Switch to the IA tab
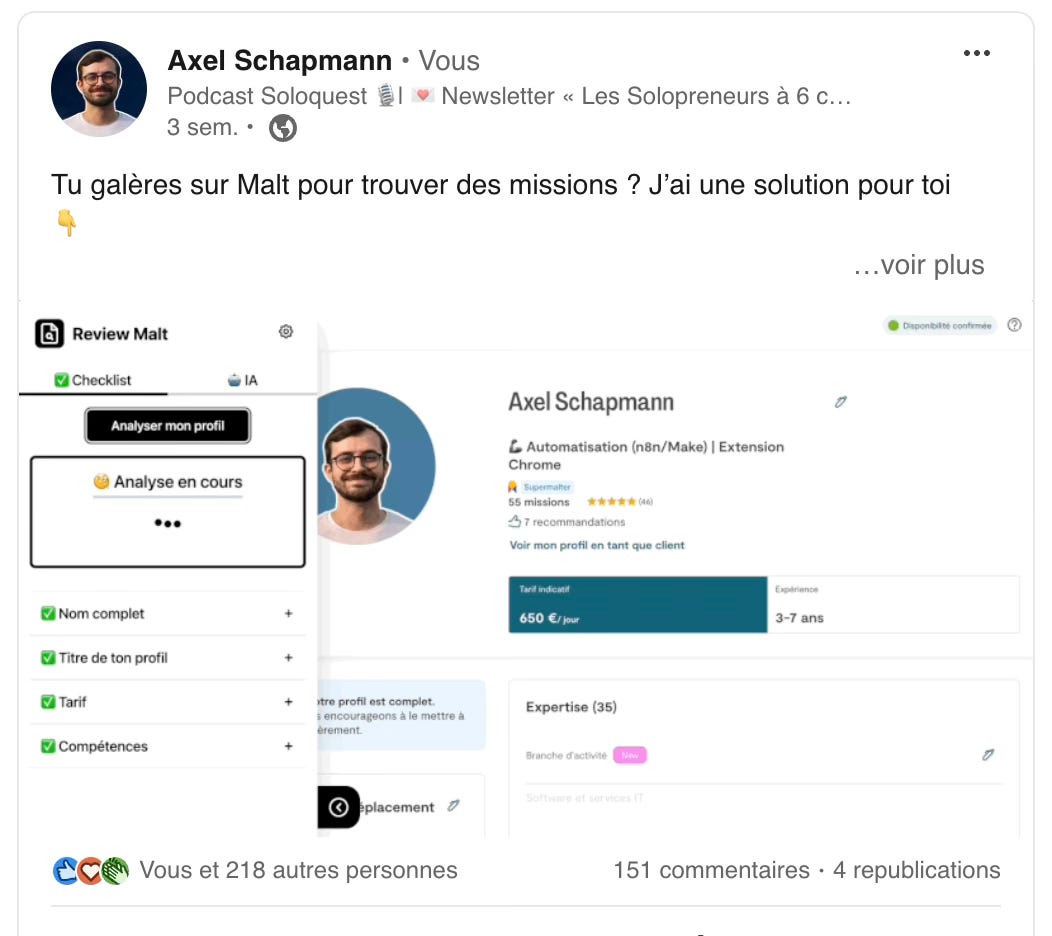1052x936 pixels. pos(242,380)
